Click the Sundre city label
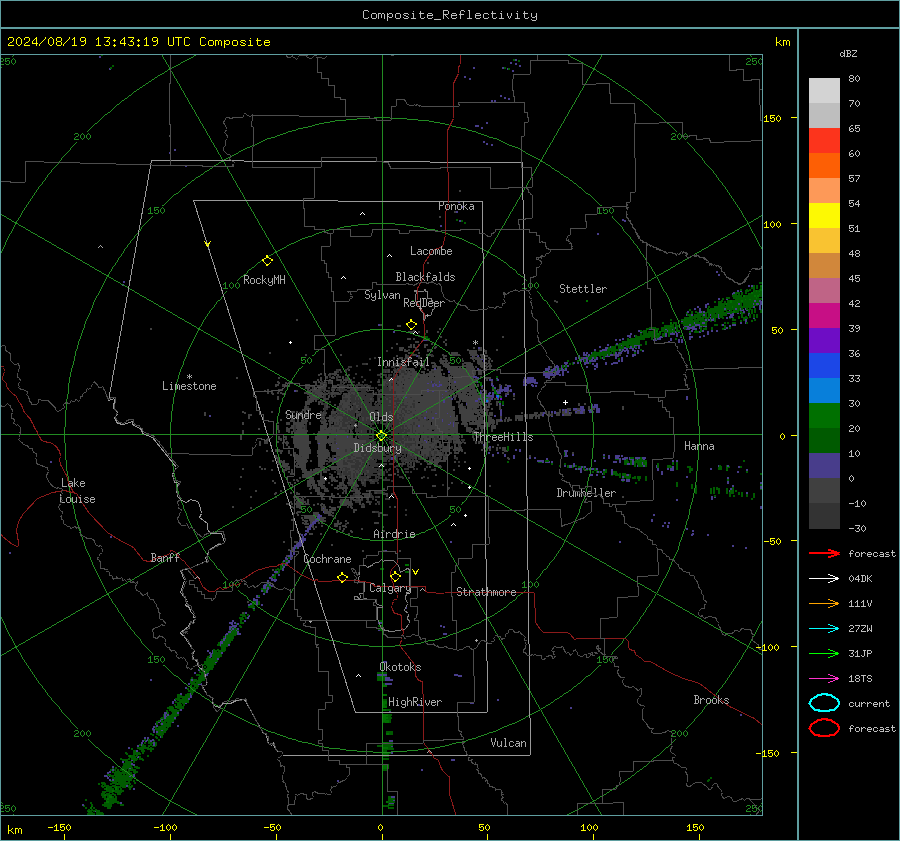Viewport: 900px width, 841px height. (x=303, y=415)
